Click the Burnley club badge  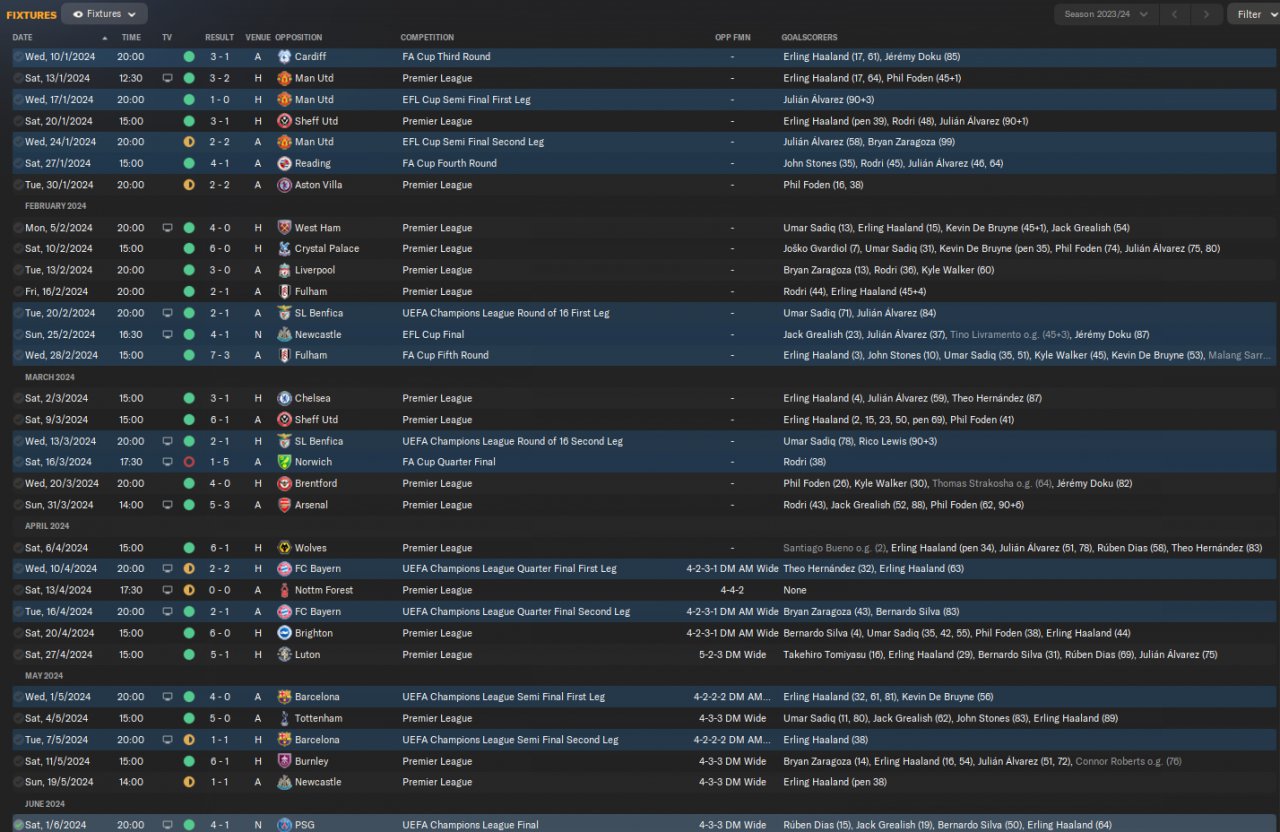(x=284, y=761)
